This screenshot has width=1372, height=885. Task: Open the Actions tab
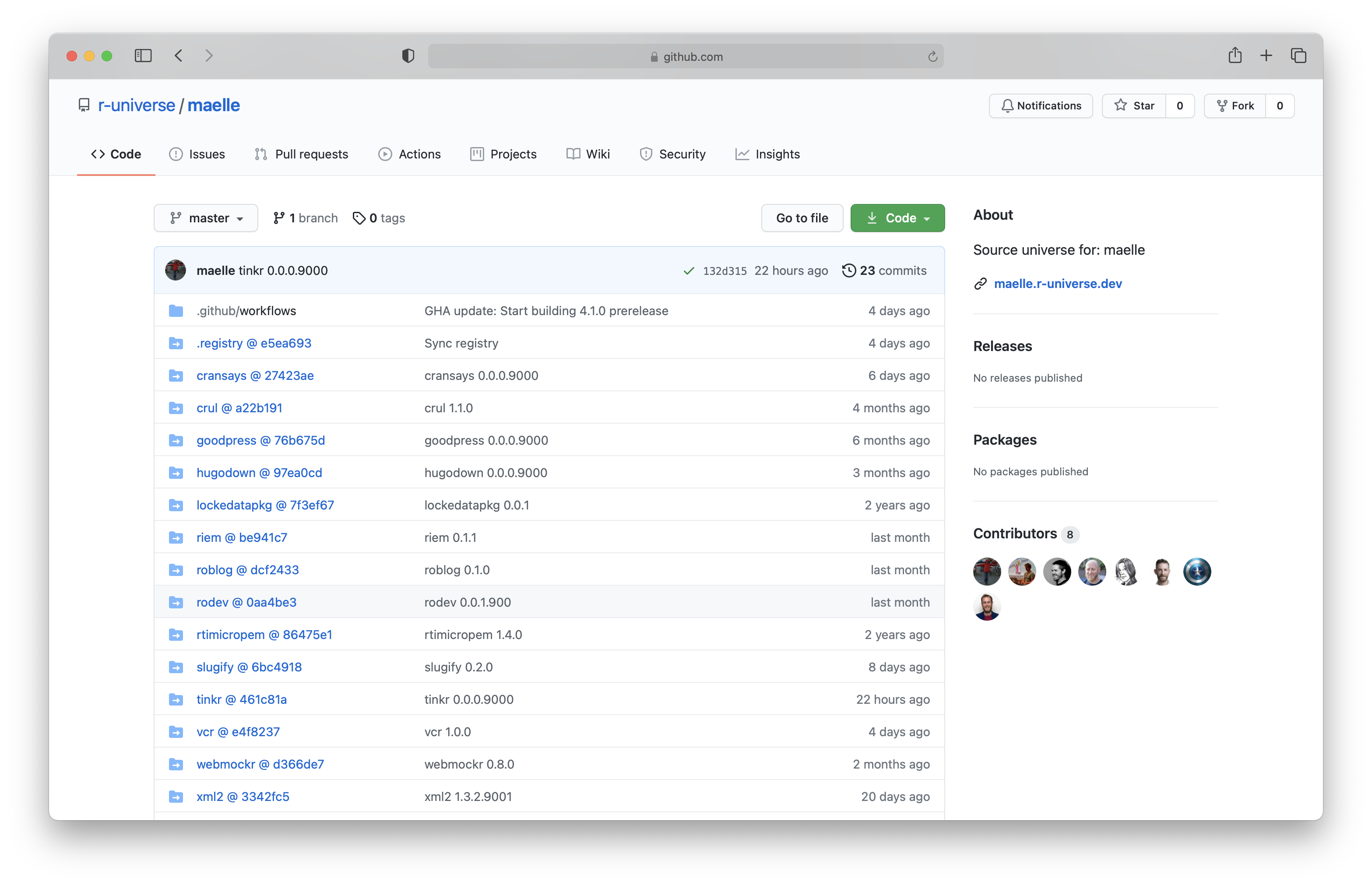(x=409, y=154)
